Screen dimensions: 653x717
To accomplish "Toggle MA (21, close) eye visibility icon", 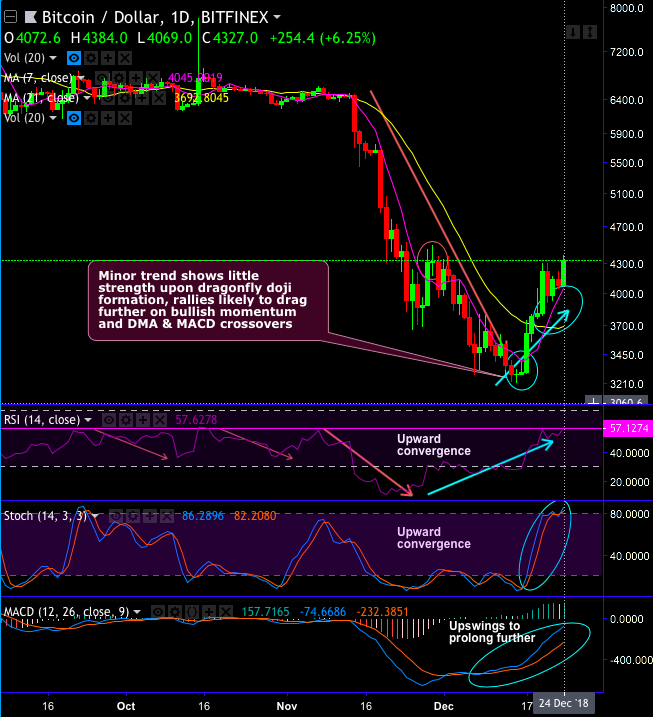I will (x=108, y=98).
